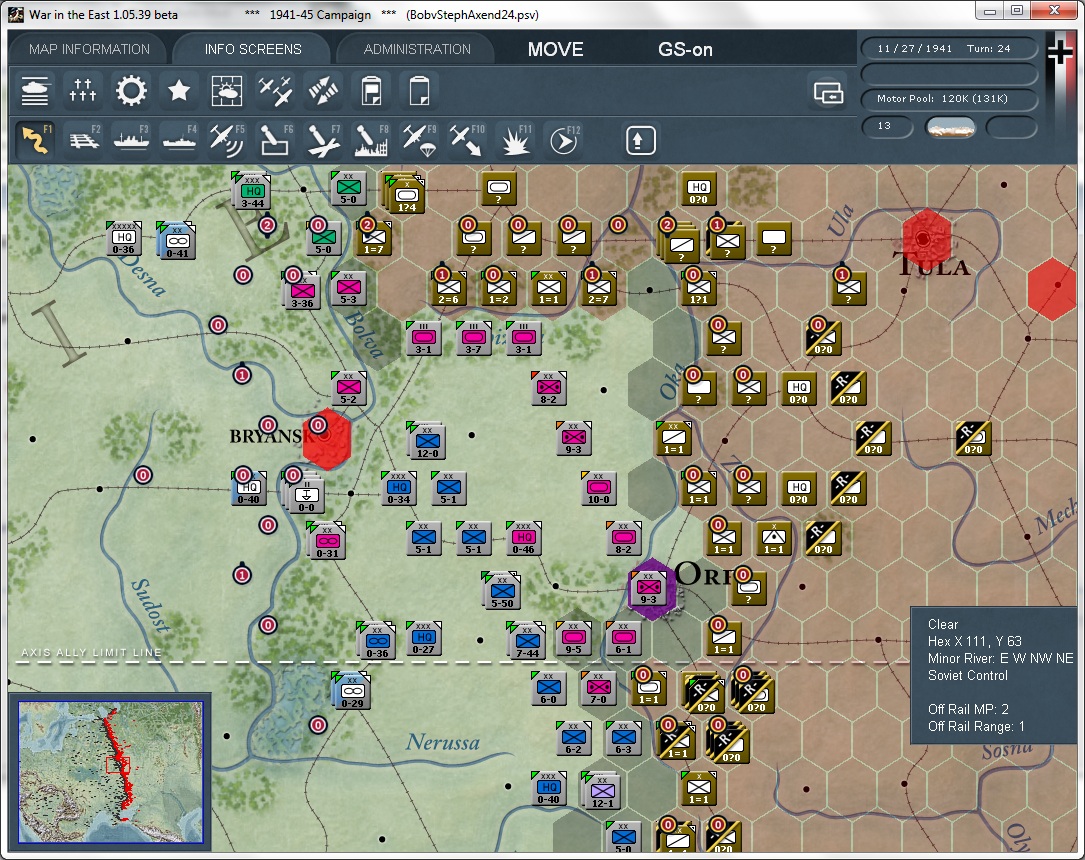This screenshot has width=1085, height=860.
Task: Open the production gear icon
Action: click(x=131, y=91)
